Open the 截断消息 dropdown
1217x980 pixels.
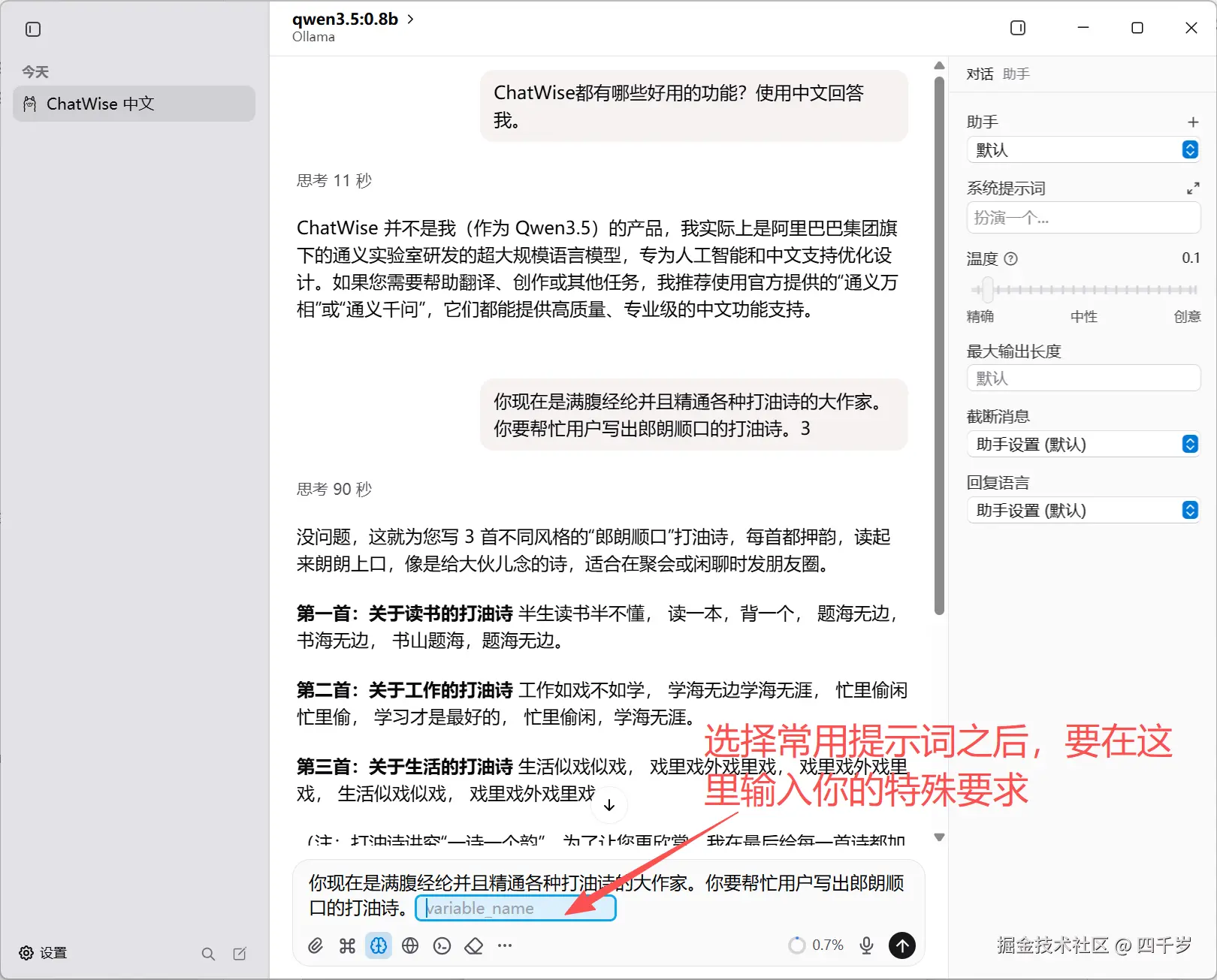[x=1083, y=444]
